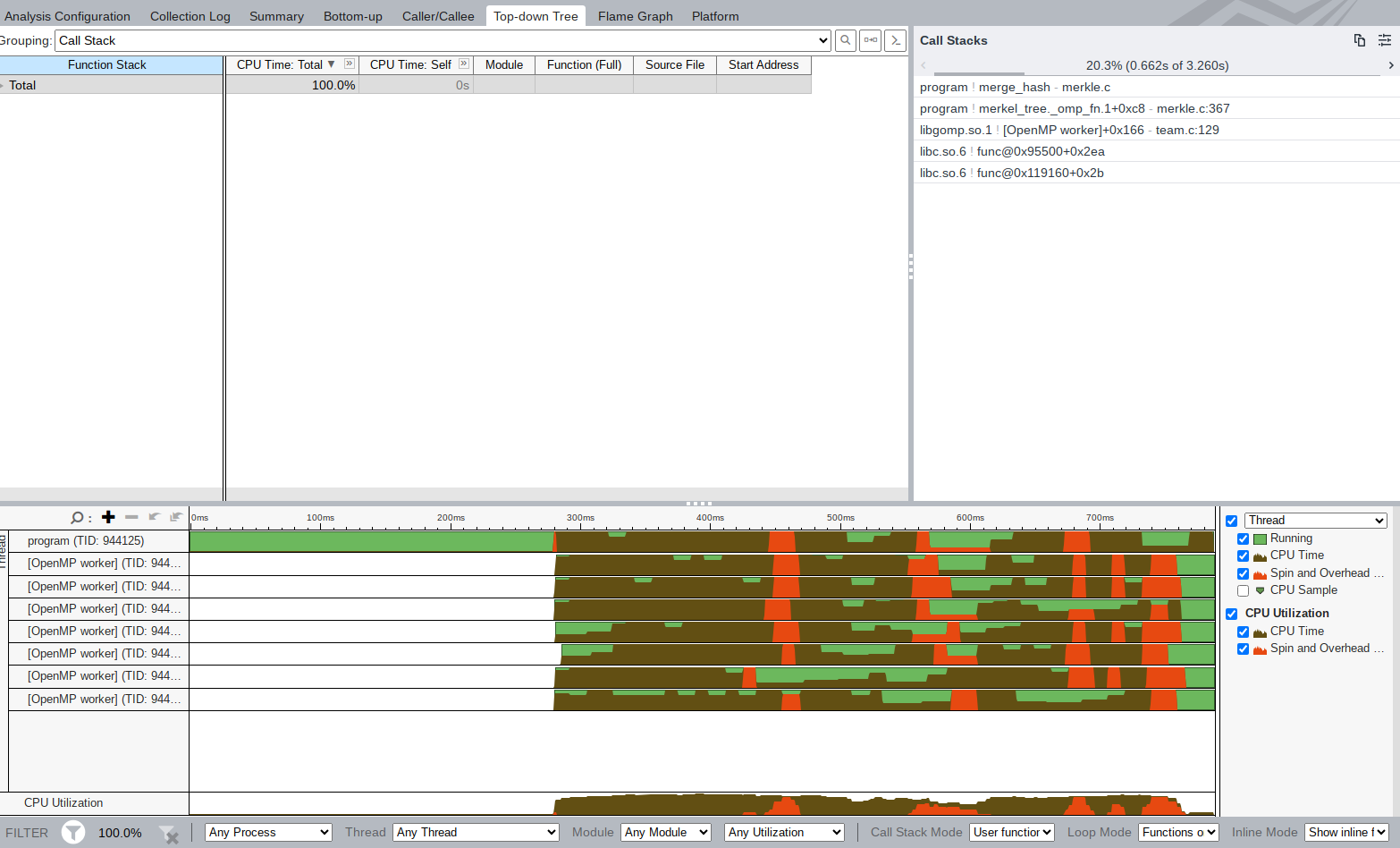Screen dimensions: 1400x848
Task: Click merge_hash entry in Call Stacks
Action: pos(1014,87)
